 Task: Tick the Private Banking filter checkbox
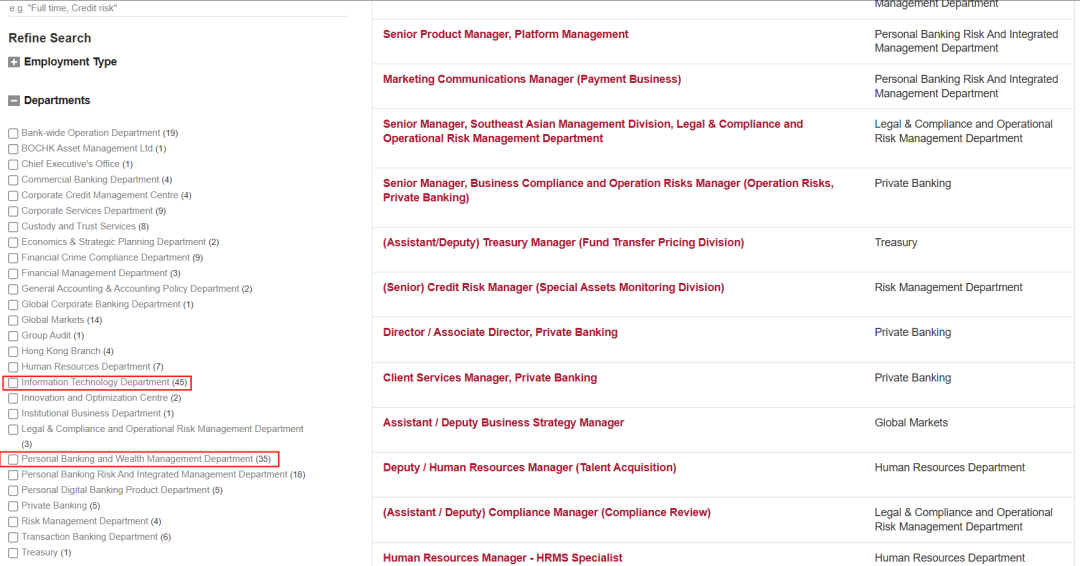13,506
